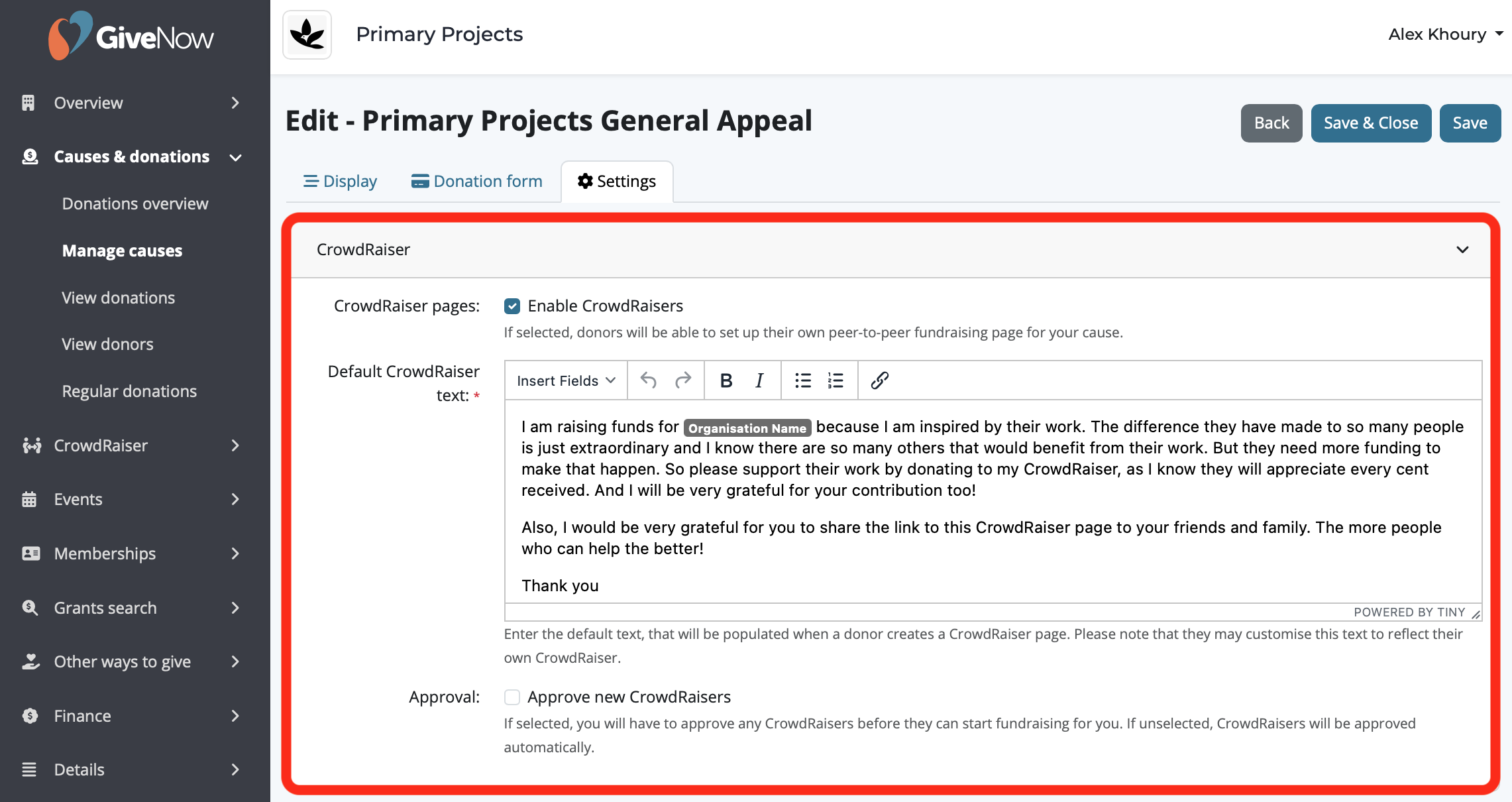
Task: Switch to the Display tab
Action: pyautogui.click(x=341, y=181)
